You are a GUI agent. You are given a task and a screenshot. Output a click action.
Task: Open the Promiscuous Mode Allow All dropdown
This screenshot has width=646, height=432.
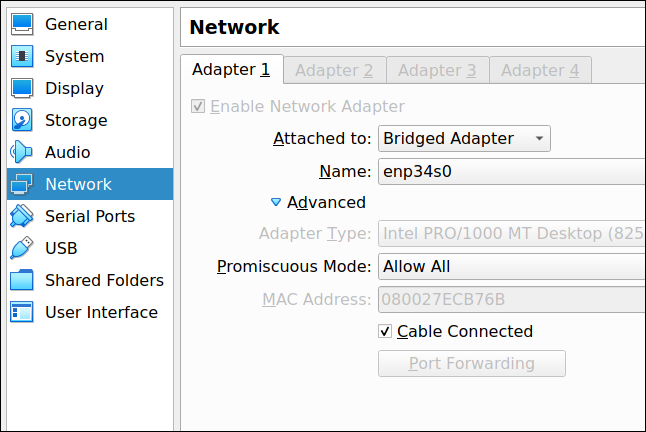(x=512, y=266)
